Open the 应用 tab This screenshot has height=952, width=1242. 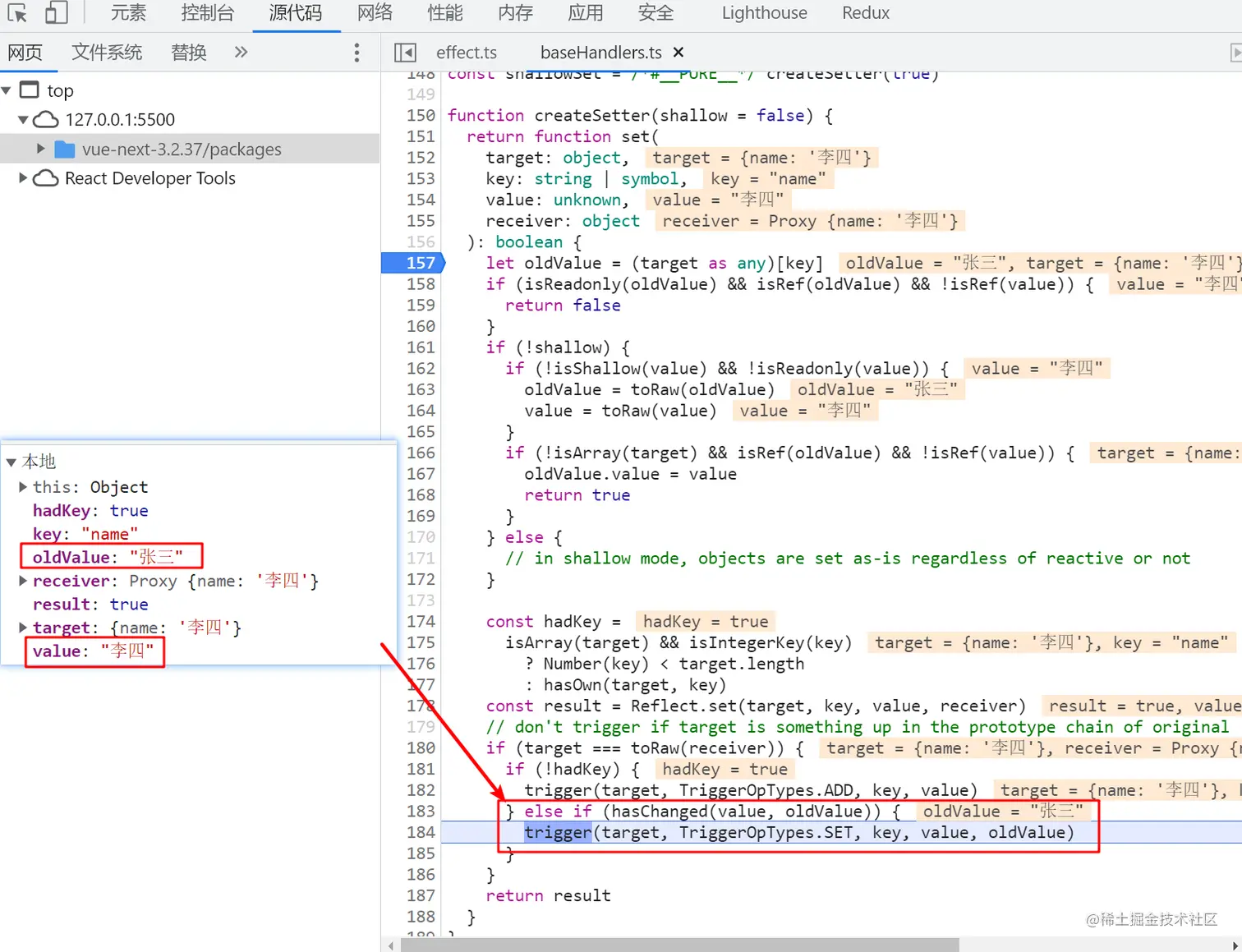[586, 13]
